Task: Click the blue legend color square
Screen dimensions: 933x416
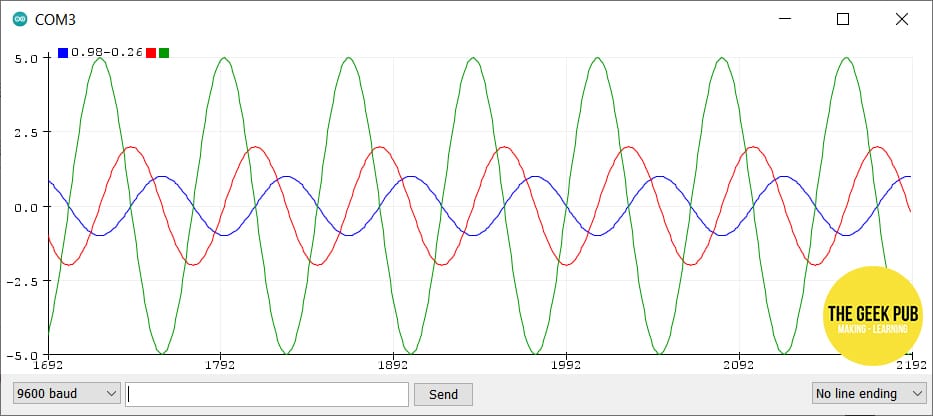Action: 63,53
